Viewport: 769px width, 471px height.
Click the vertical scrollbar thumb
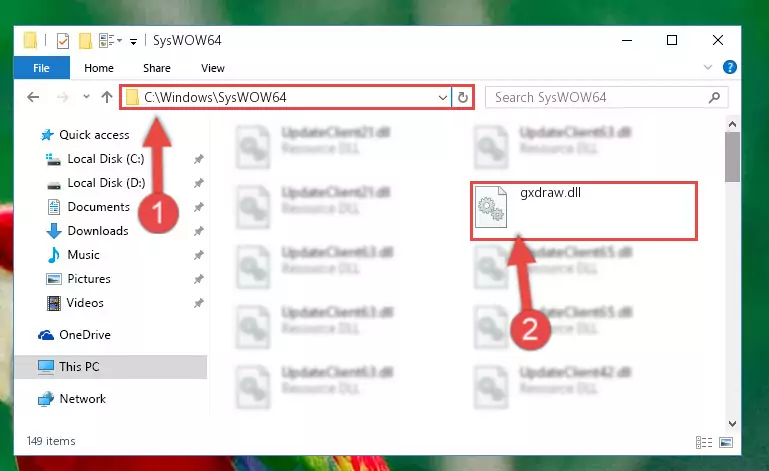pos(732,157)
